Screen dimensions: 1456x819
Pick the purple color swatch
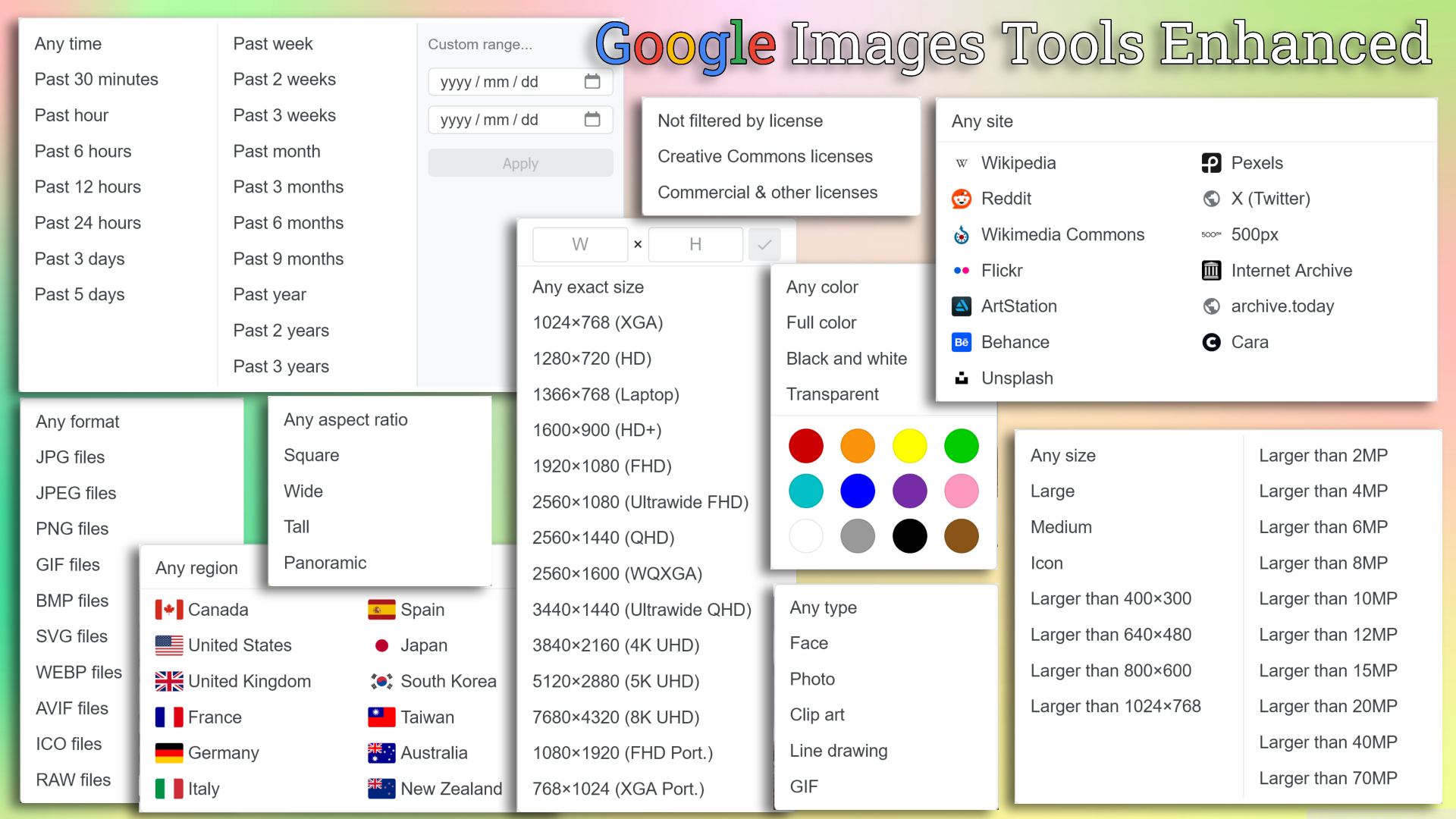[x=909, y=491]
